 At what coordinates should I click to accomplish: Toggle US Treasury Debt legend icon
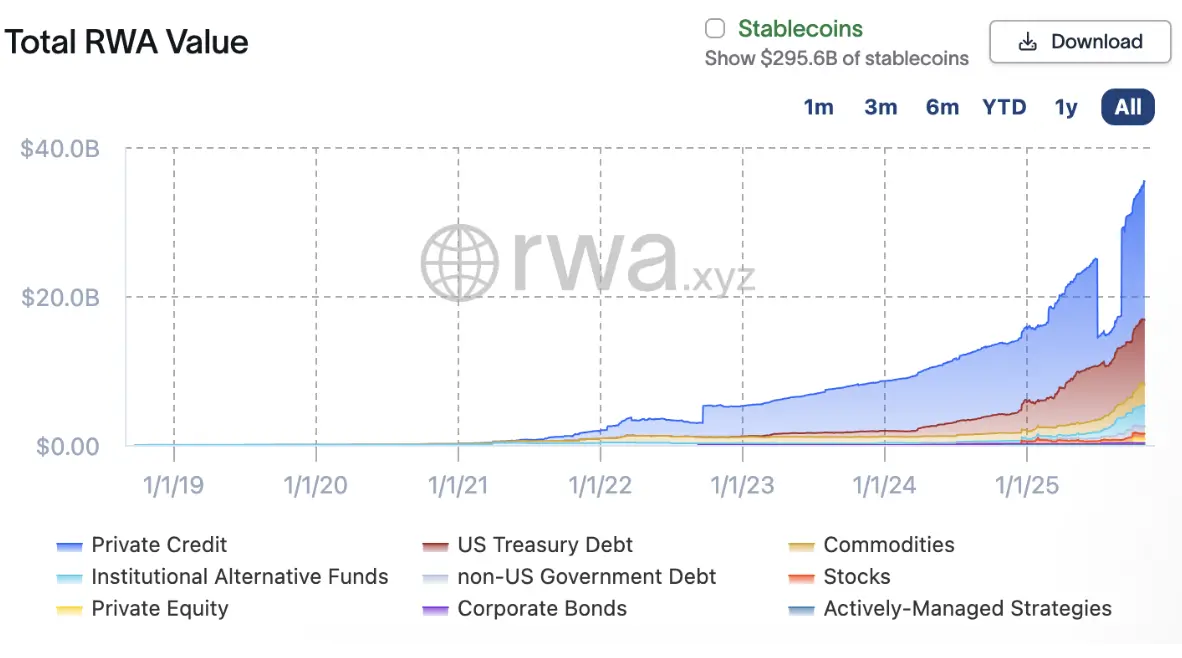pos(436,546)
